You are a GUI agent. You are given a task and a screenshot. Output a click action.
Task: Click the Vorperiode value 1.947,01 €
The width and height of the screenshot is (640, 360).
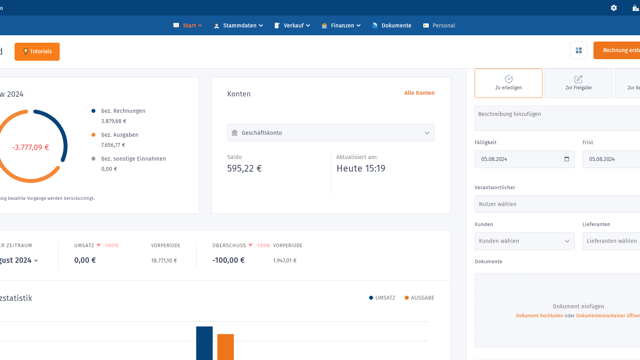point(285,260)
